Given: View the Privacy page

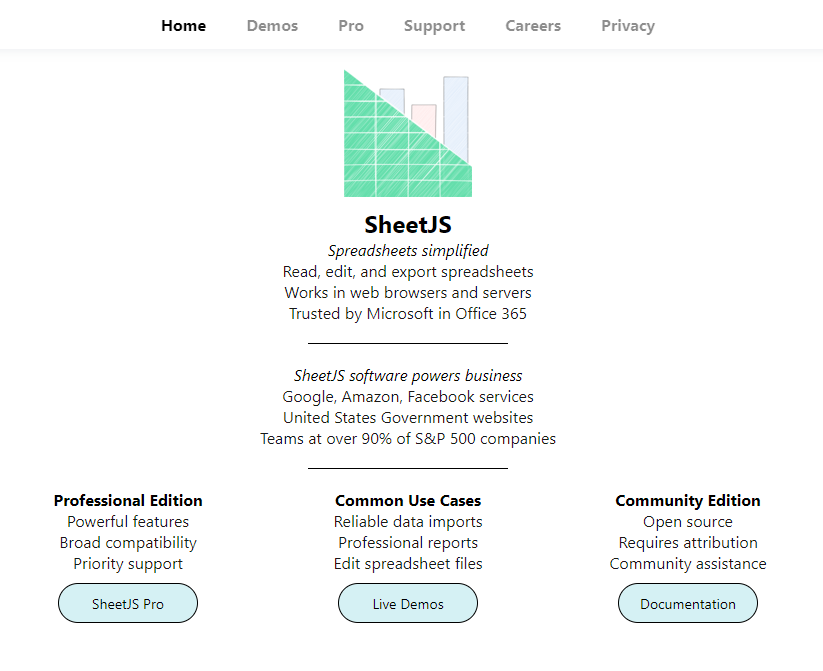Looking at the screenshot, I should (628, 26).
